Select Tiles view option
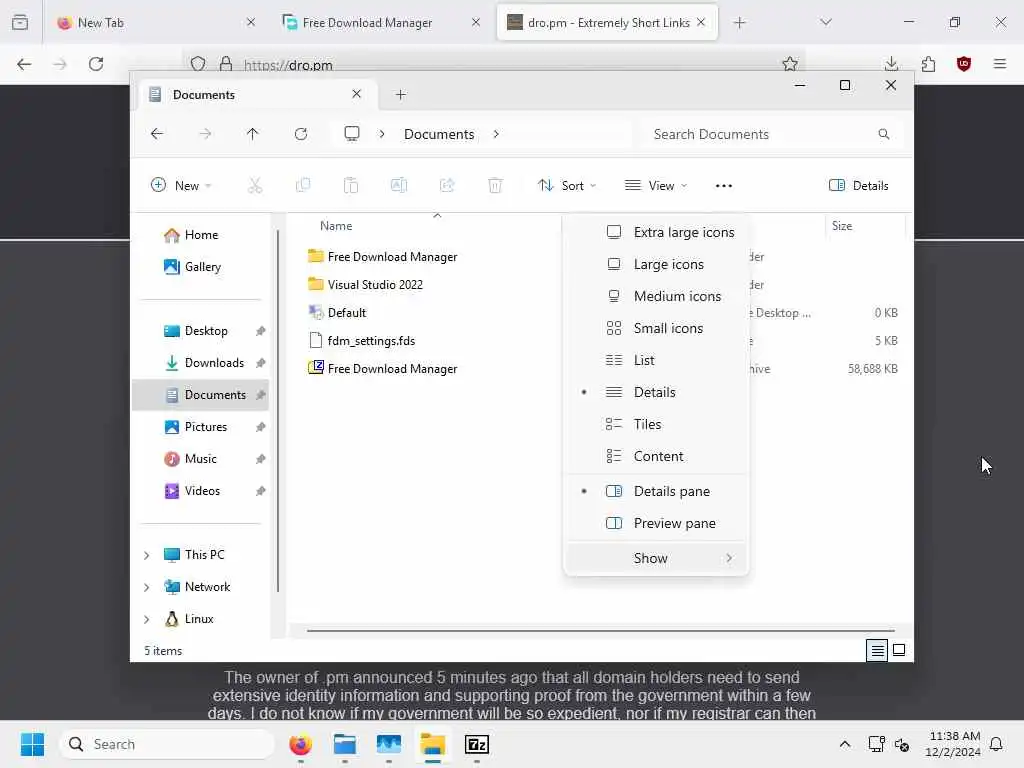This screenshot has width=1024, height=768. coord(656,424)
